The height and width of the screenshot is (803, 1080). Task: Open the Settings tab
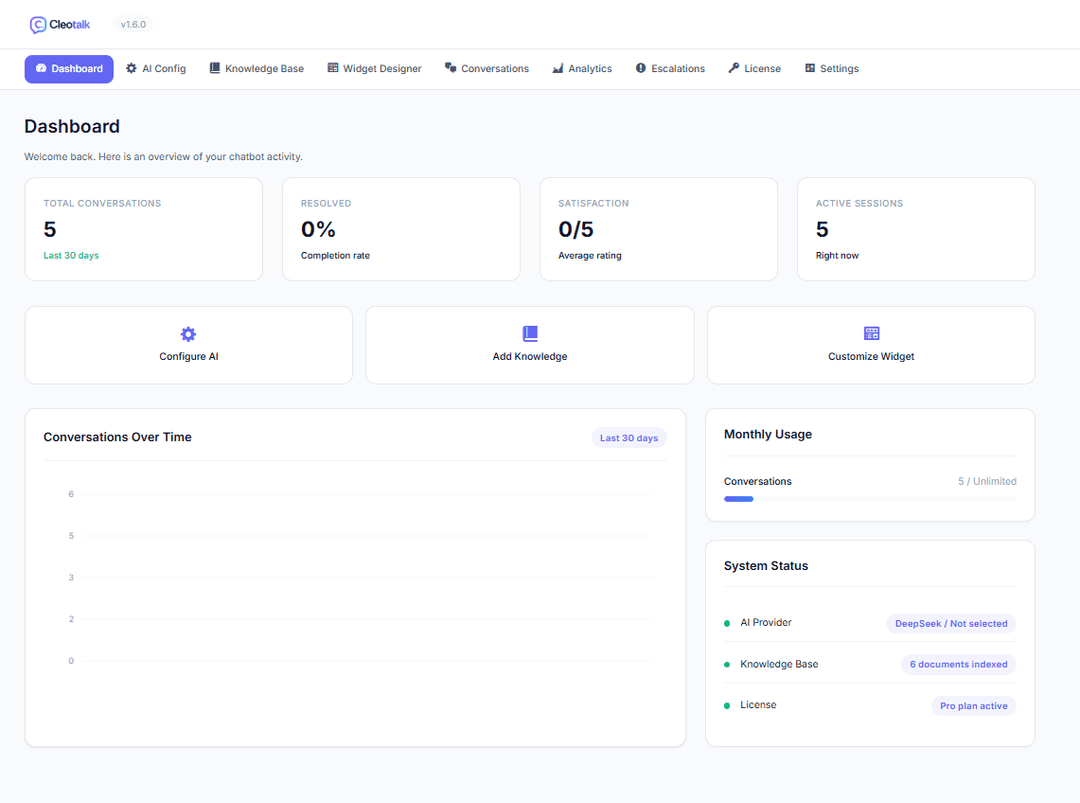pos(832,69)
